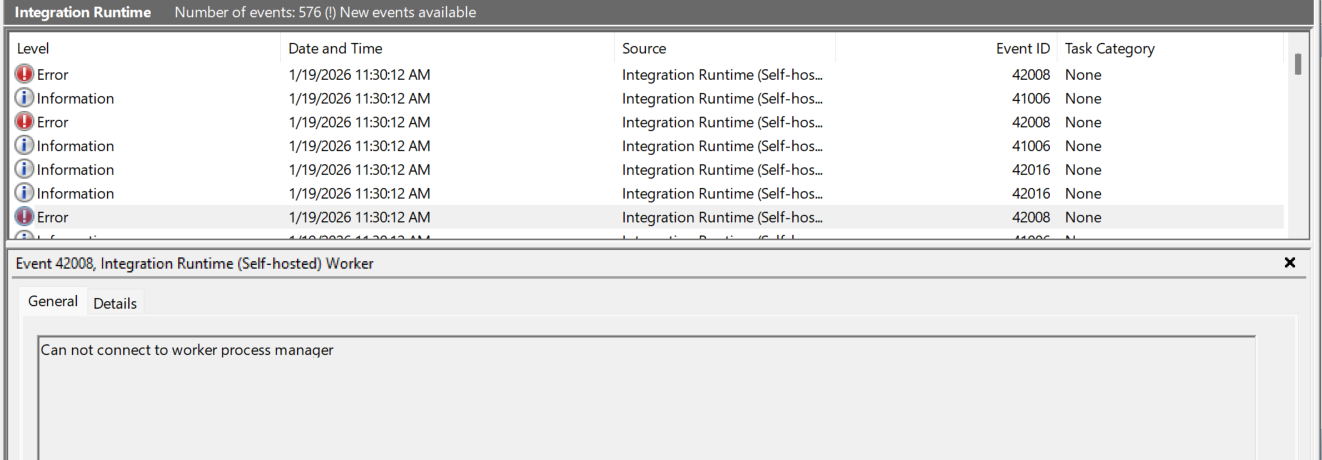Select the General tab
The height and width of the screenshot is (460, 1322).
(52, 301)
